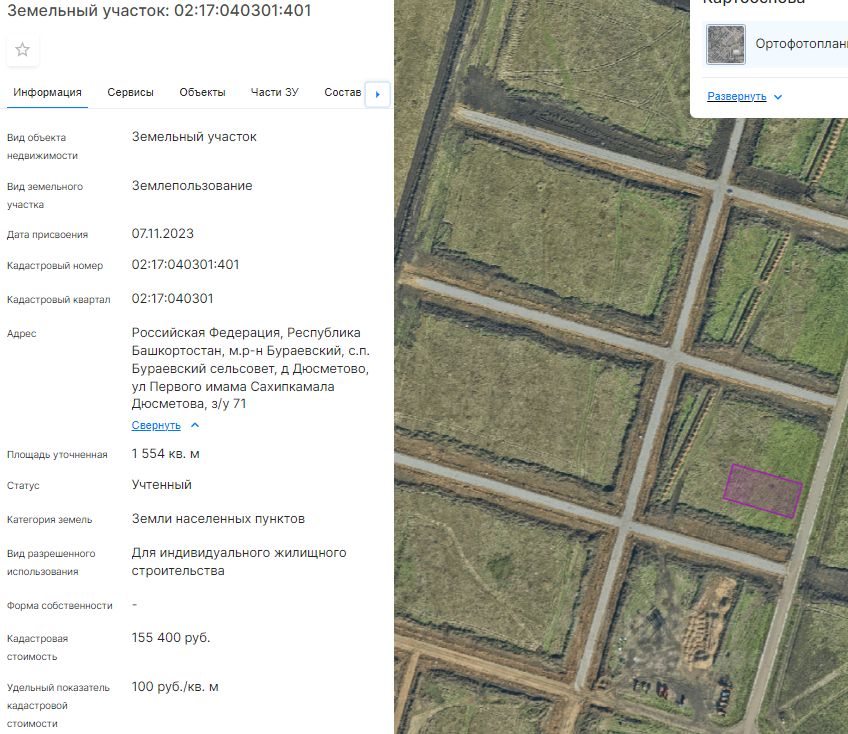Viewport: 848px width, 734px height.
Task: Click the Кадастровая стоимость label
Action: tap(37, 647)
